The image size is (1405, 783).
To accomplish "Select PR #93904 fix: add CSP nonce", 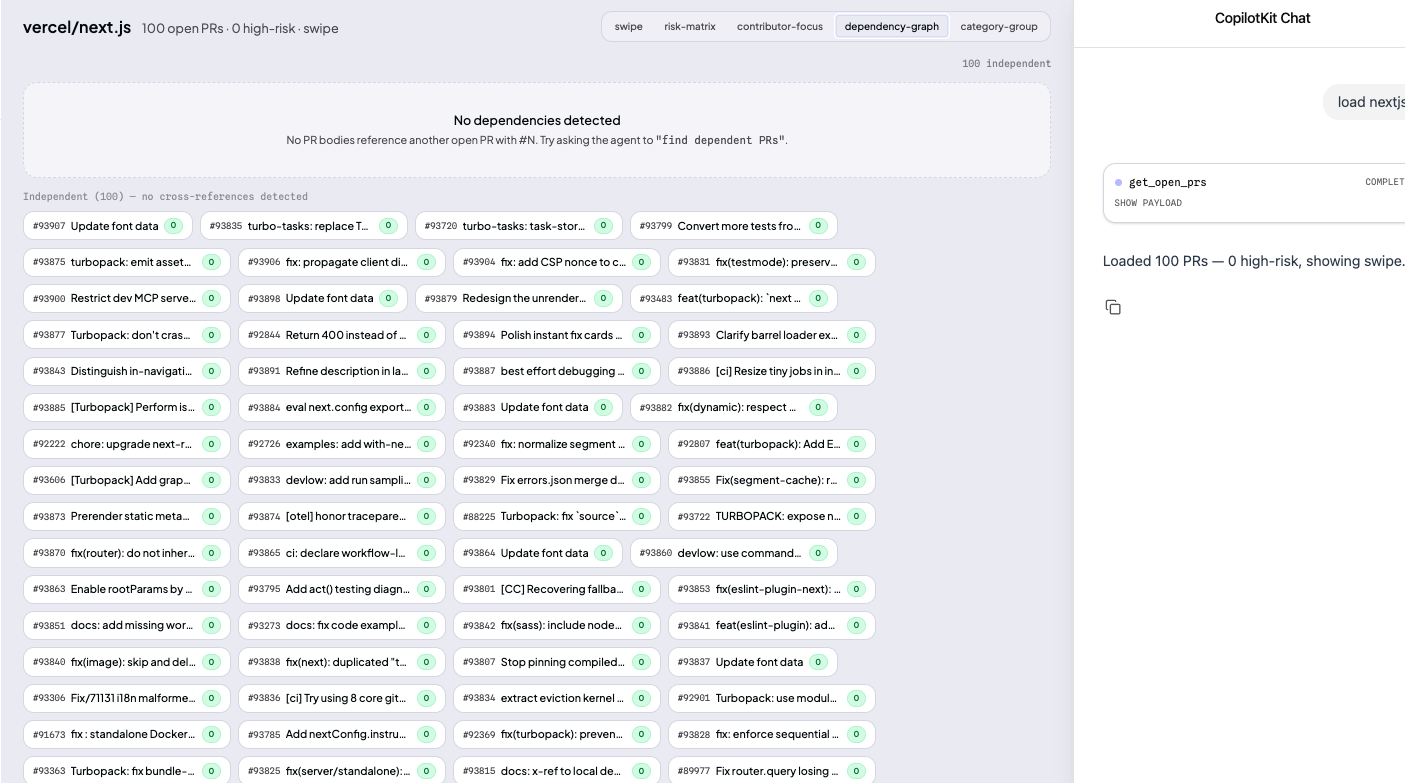I will point(557,262).
